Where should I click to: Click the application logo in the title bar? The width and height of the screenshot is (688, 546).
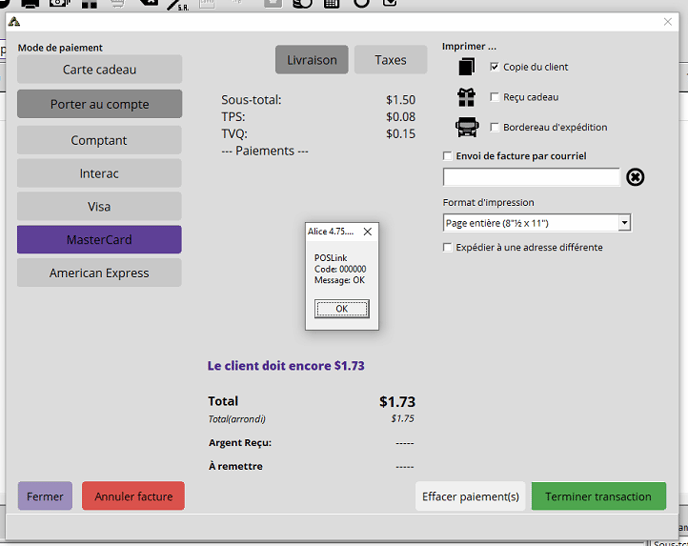[x=14, y=22]
